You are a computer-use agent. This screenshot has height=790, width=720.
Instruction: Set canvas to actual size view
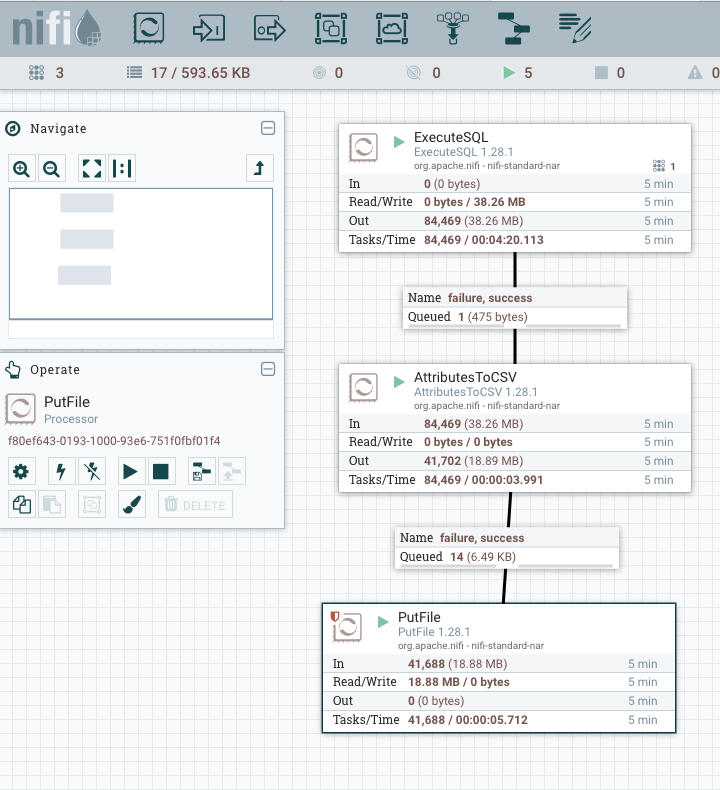pyautogui.click(x=122, y=168)
